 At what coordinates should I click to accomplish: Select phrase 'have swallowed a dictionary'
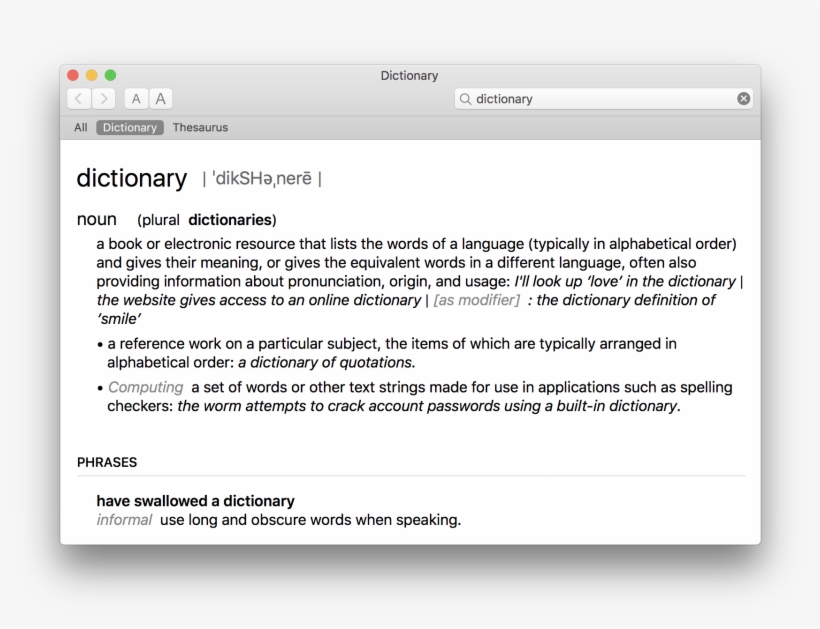click(195, 501)
